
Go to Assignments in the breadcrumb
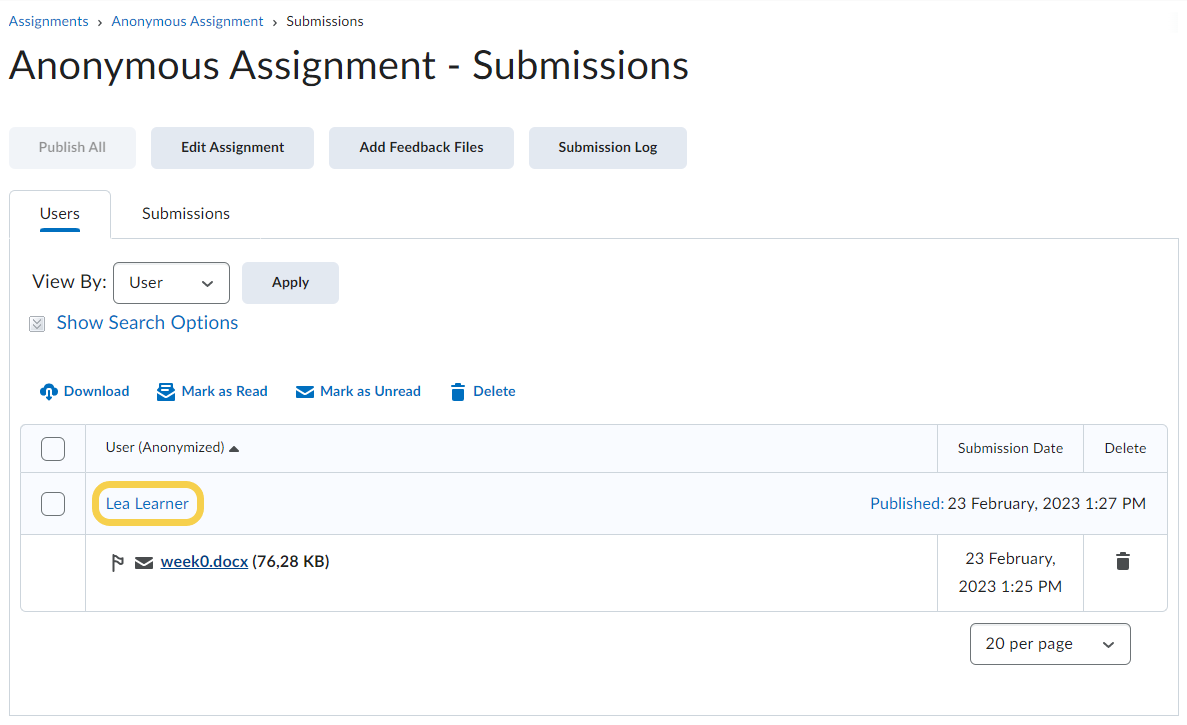tap(48, 21)
